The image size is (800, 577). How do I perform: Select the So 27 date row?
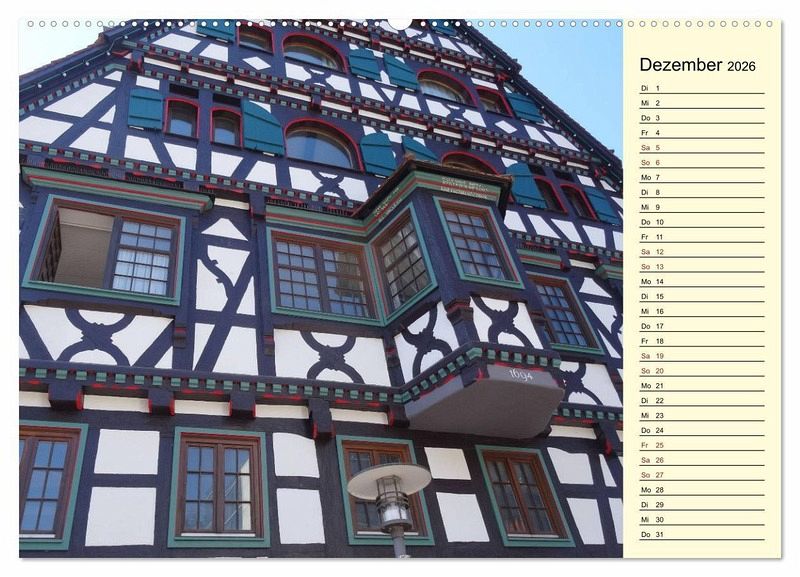point(702,475)
